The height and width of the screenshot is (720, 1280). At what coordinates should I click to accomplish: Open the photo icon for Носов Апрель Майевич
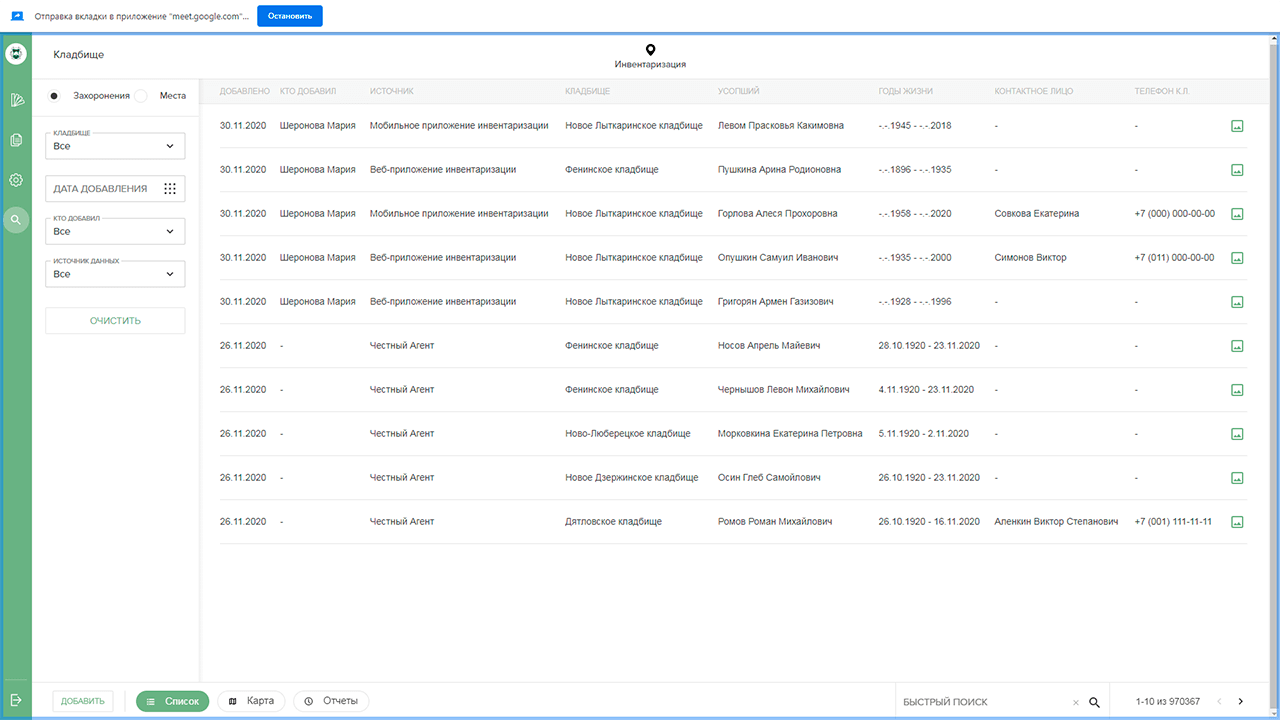[1237, 346]
